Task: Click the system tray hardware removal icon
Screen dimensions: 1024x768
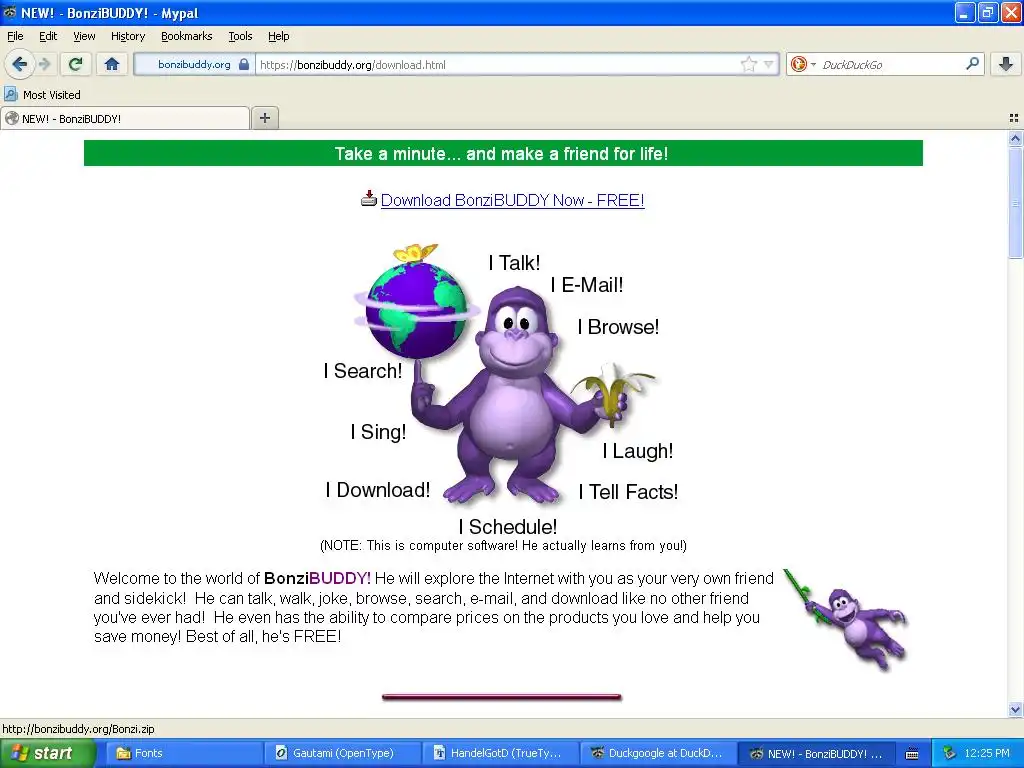Action: pyautogui.click(x=949, y=753)
